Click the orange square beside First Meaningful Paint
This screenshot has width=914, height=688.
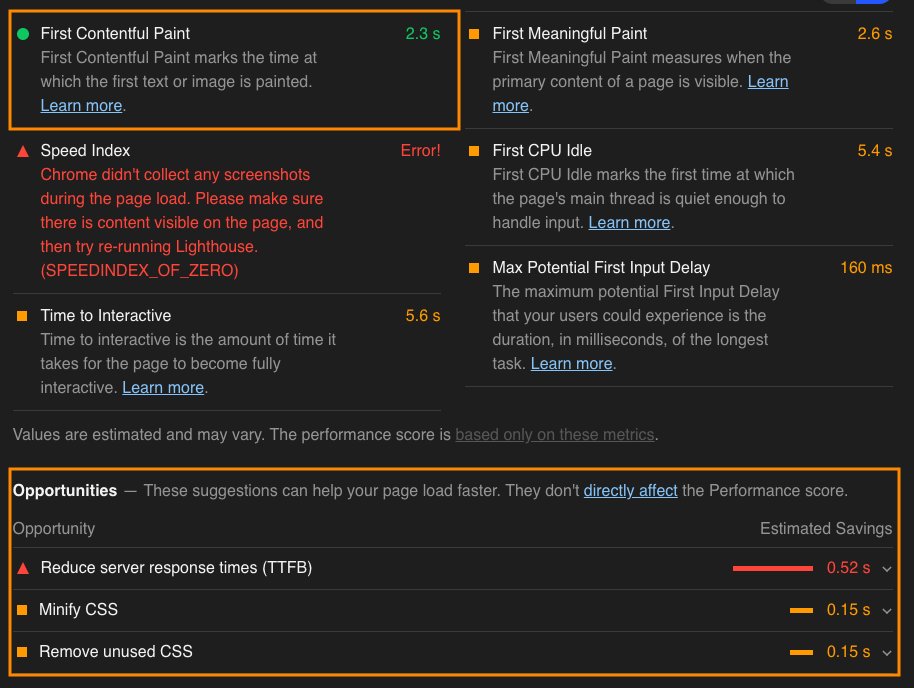[x=474, y=34]
